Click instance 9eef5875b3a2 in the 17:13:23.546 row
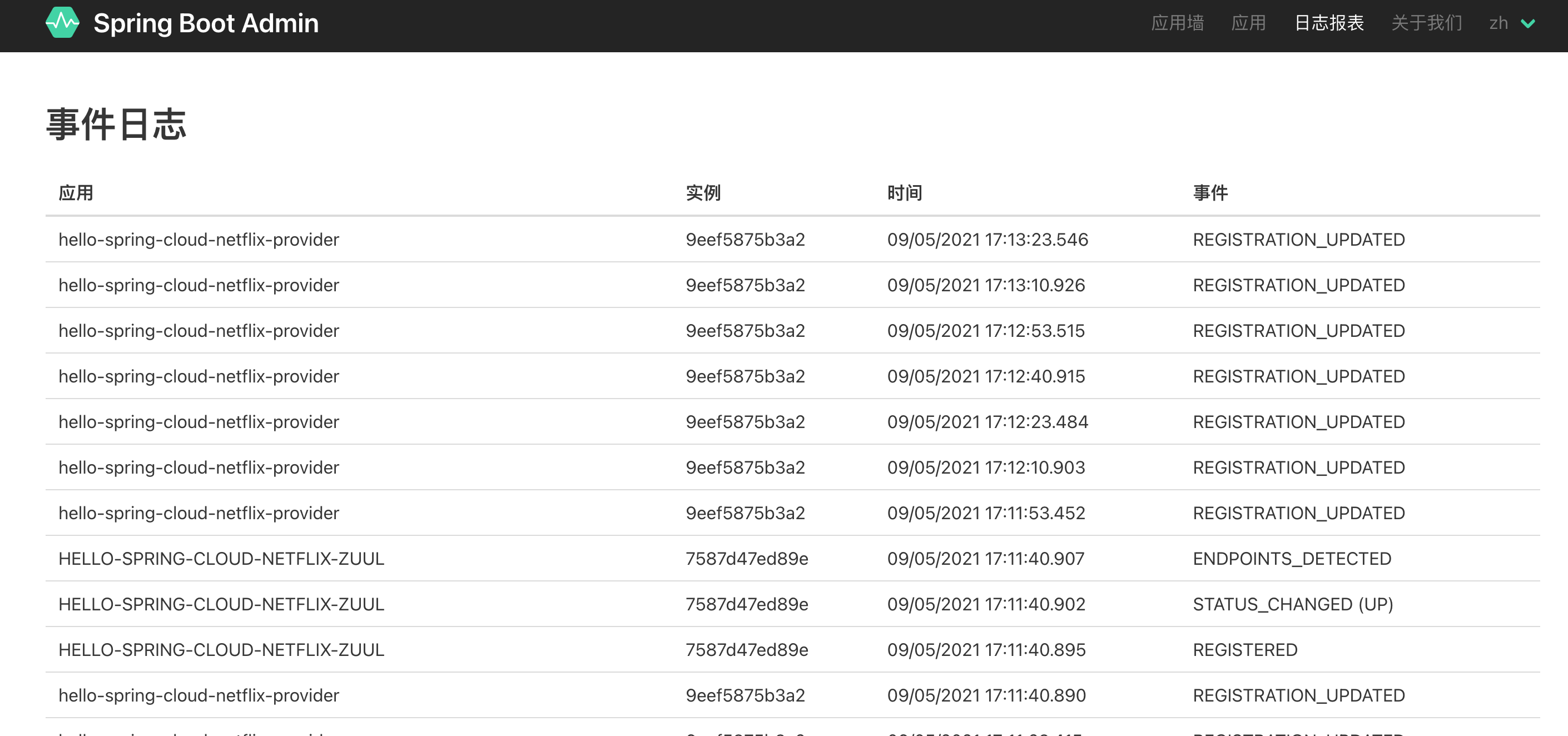This screenshot has width=1568, height=736. coord(745,239)
